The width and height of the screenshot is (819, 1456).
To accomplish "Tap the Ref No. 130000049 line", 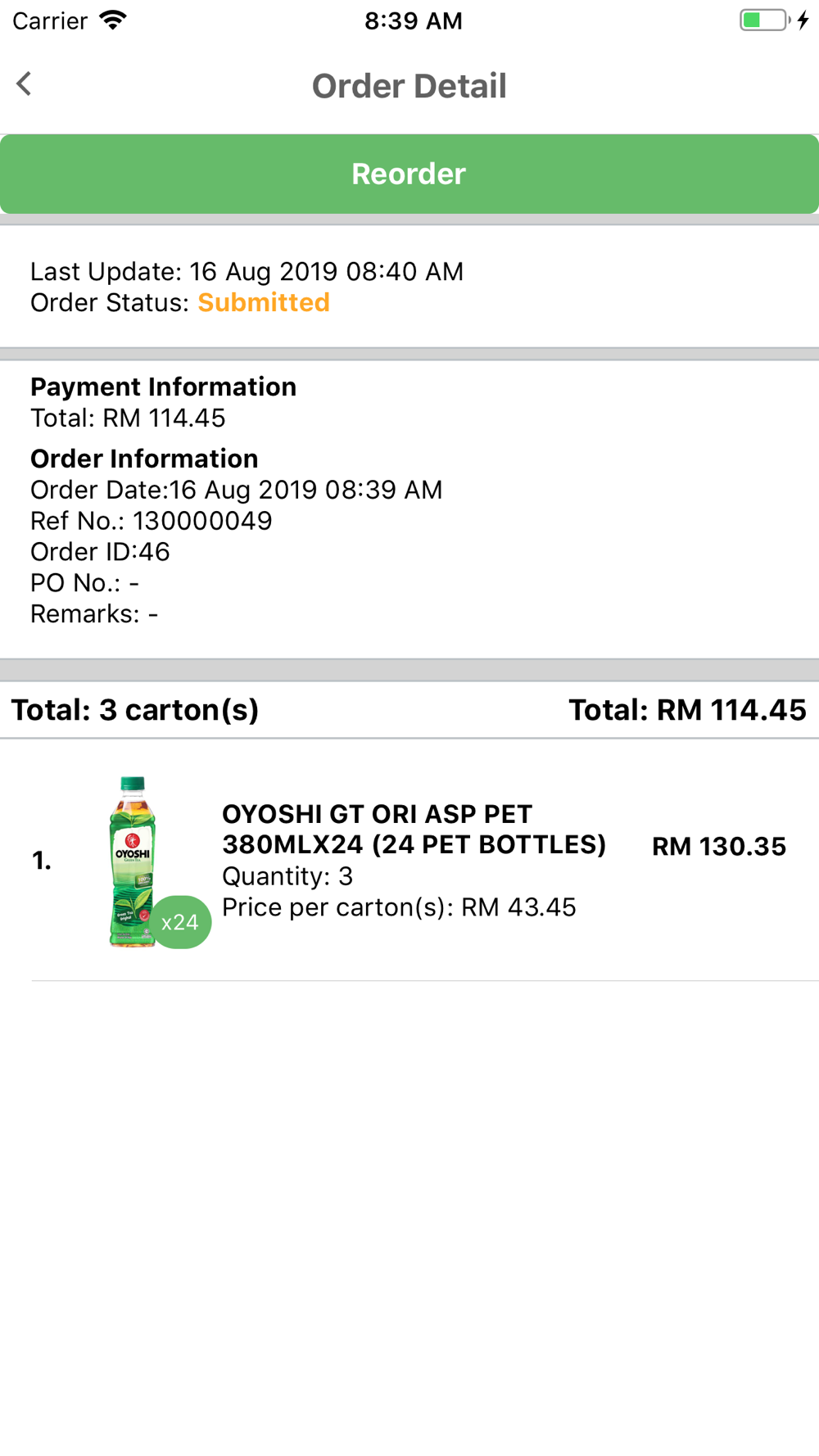I will [152, 521].
